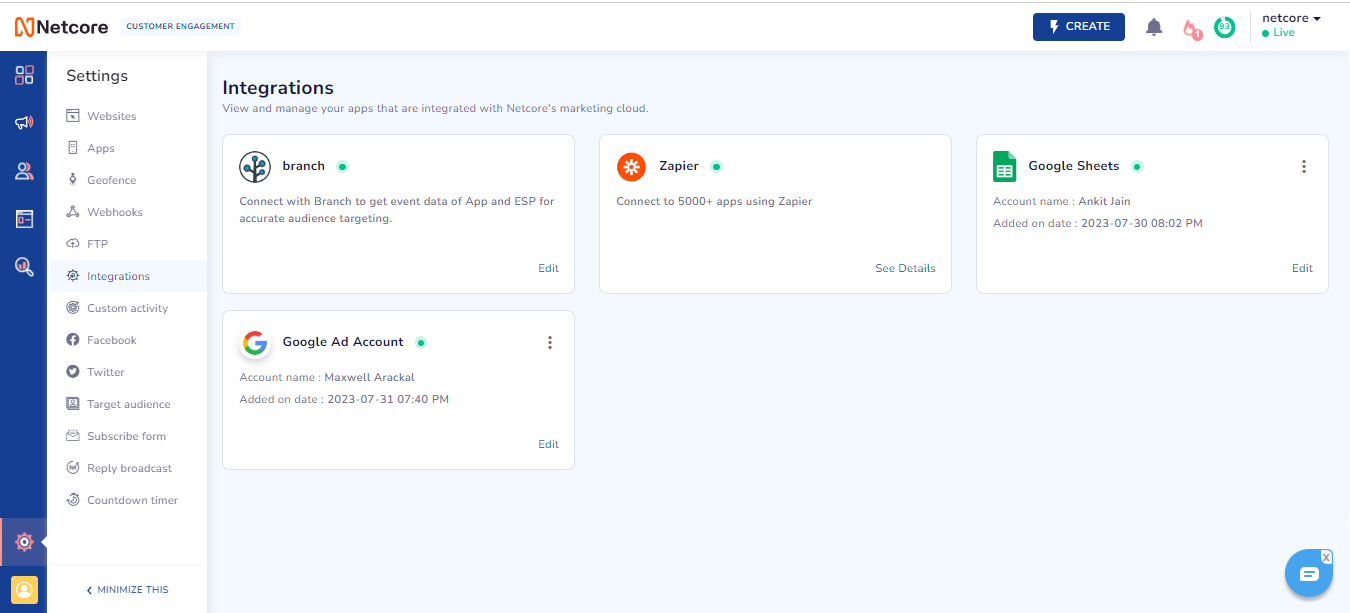Click the settings gear icon in the left rail

click(24, 542)
